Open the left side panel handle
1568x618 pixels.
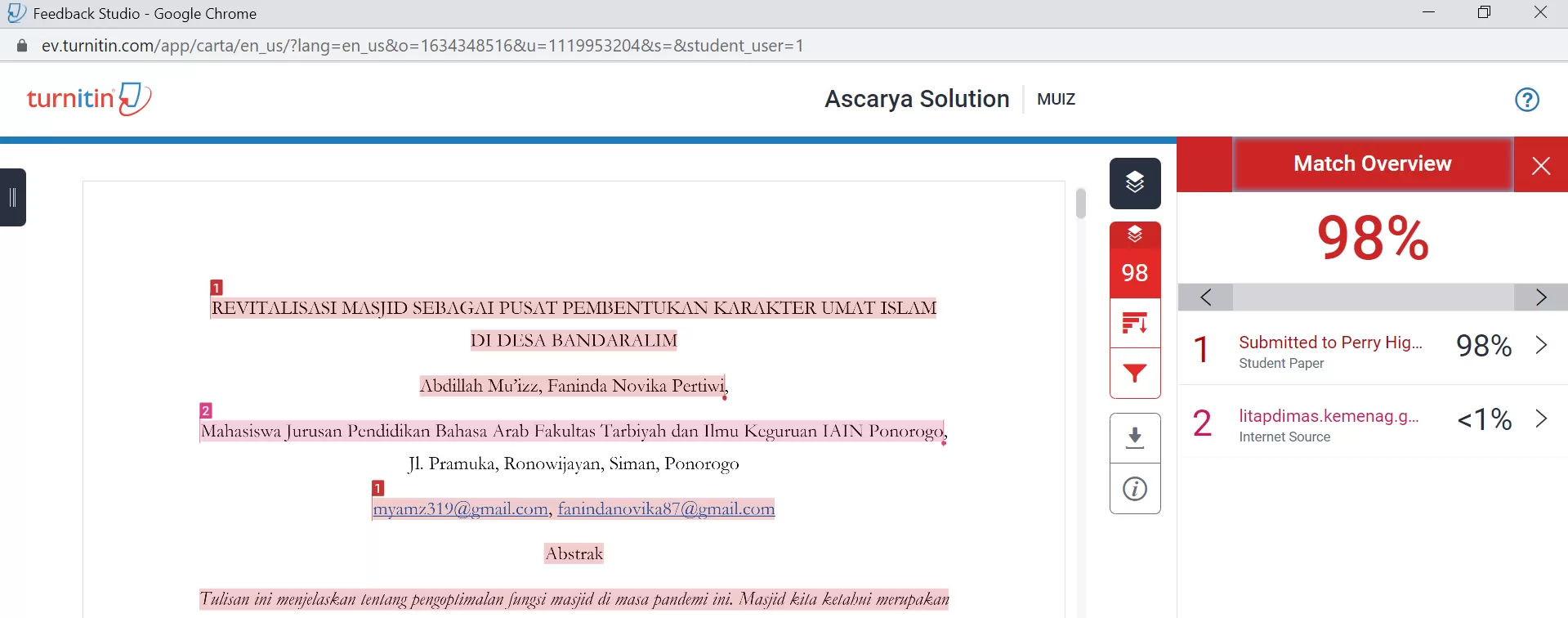tap(13, 197)
